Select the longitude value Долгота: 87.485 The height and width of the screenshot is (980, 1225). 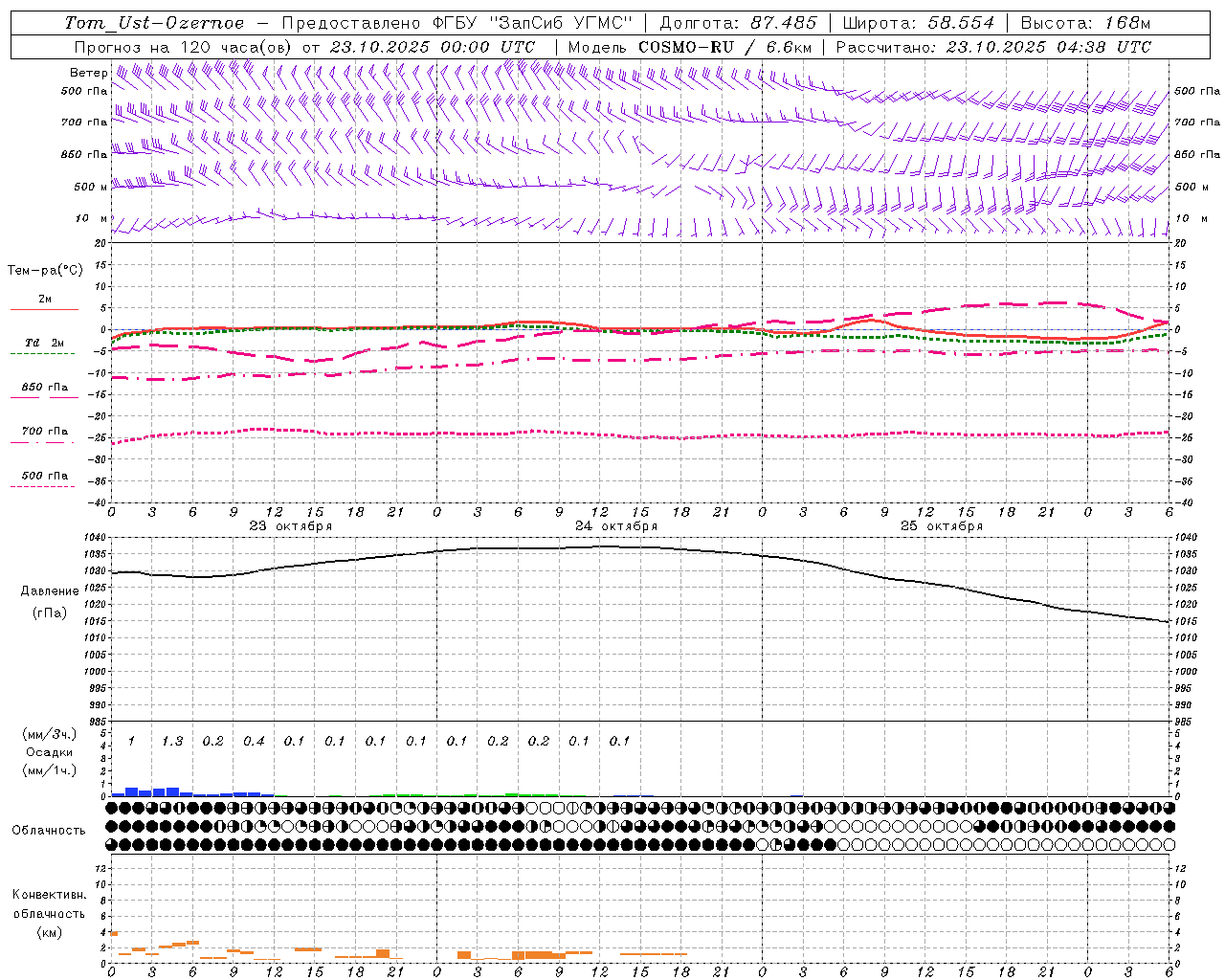click(739, 23)
